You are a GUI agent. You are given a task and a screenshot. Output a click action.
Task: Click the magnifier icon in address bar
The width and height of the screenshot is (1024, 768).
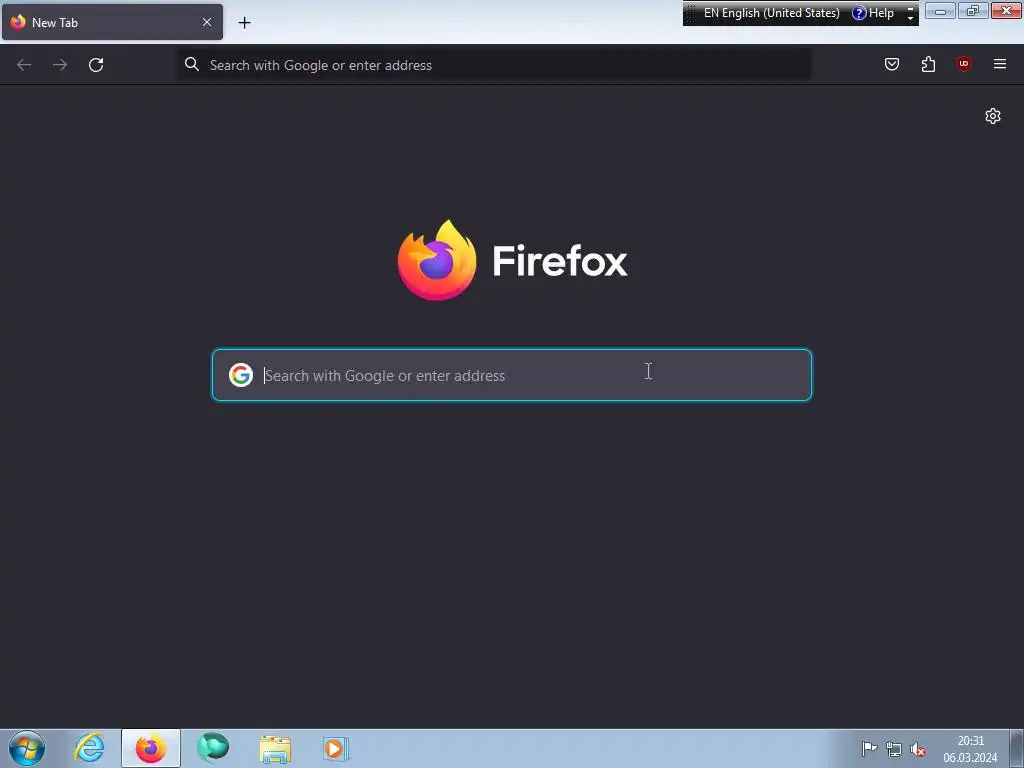pos(191,64)
